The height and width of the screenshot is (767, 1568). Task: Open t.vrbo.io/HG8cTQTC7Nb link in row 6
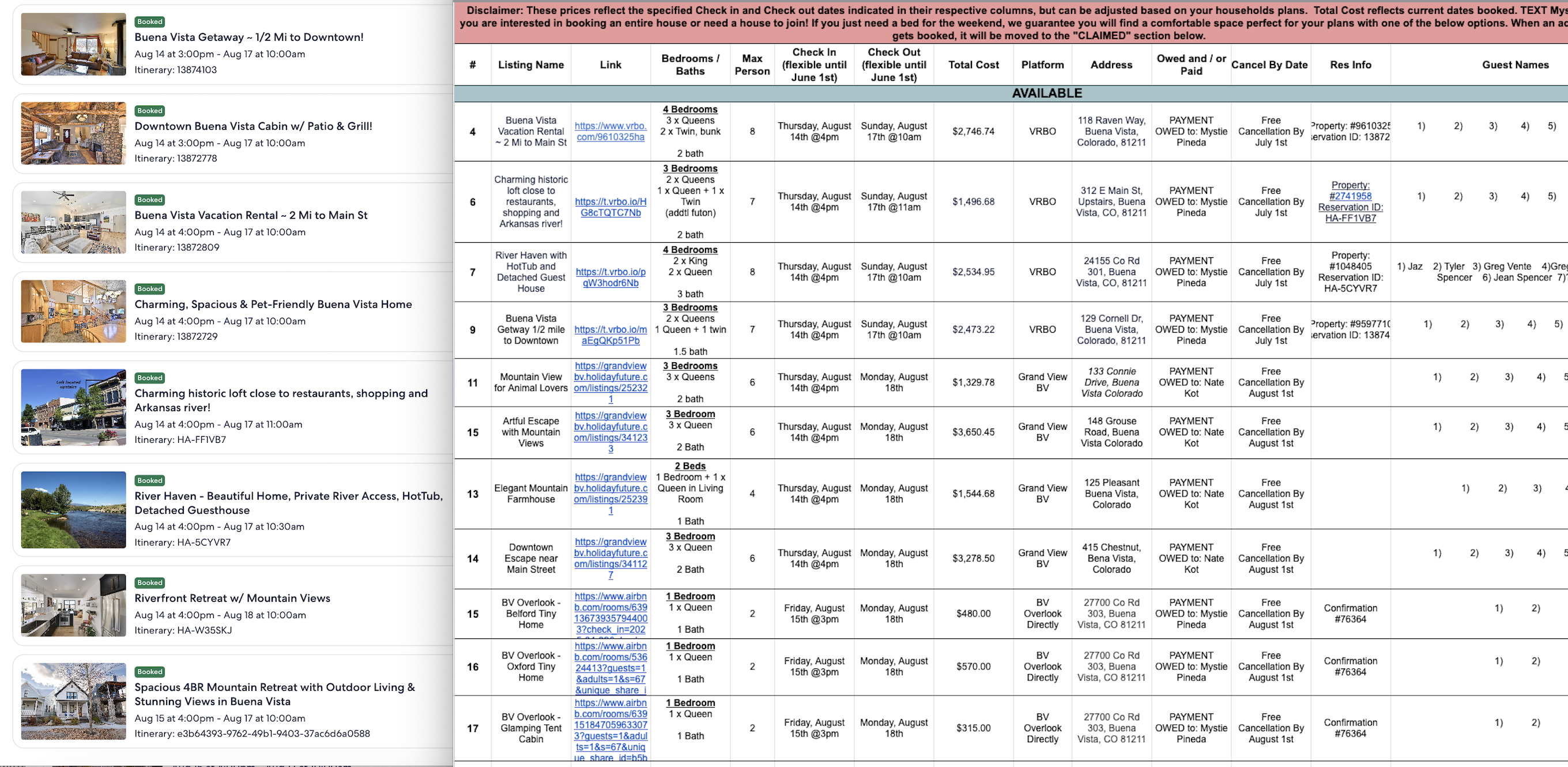click(x=610, y=207)
